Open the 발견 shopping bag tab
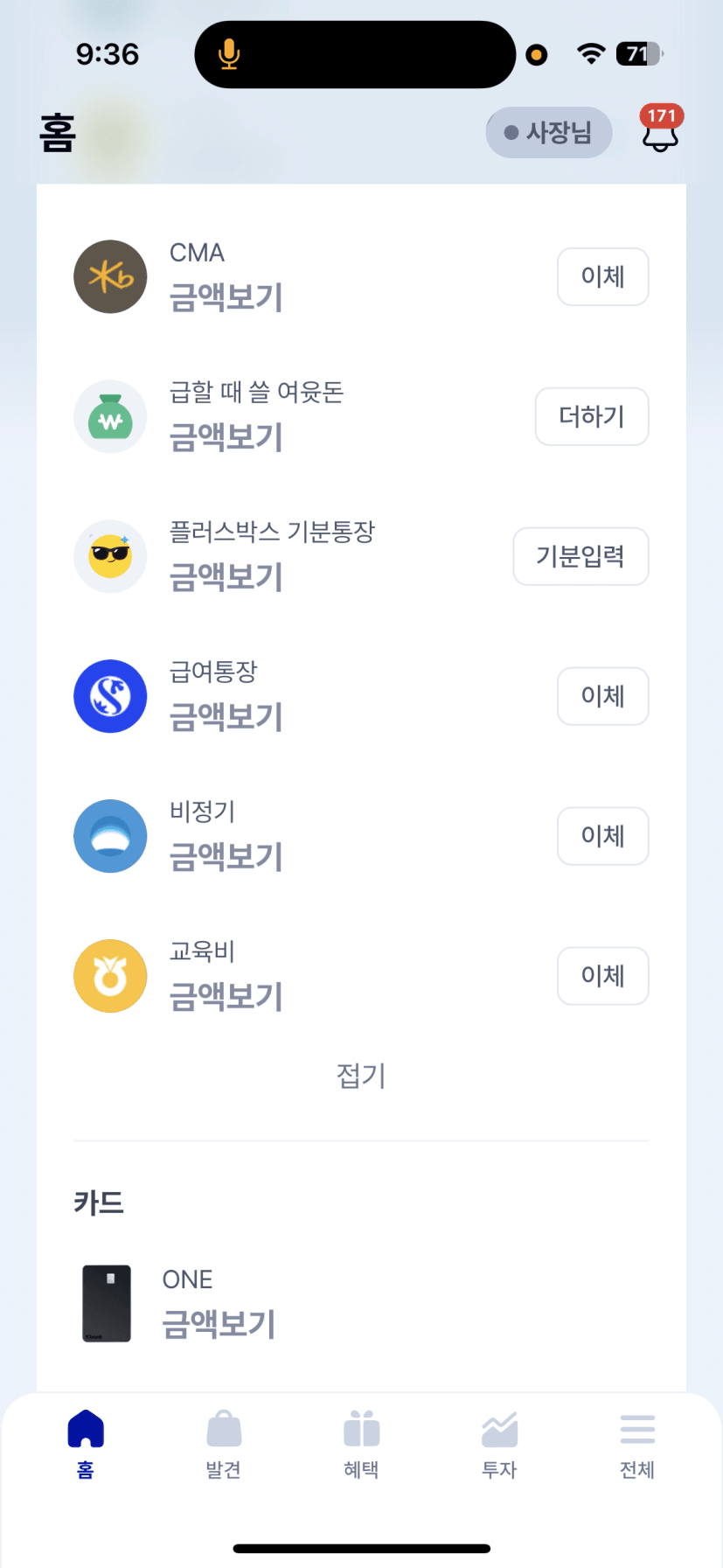 [224, 1444]
